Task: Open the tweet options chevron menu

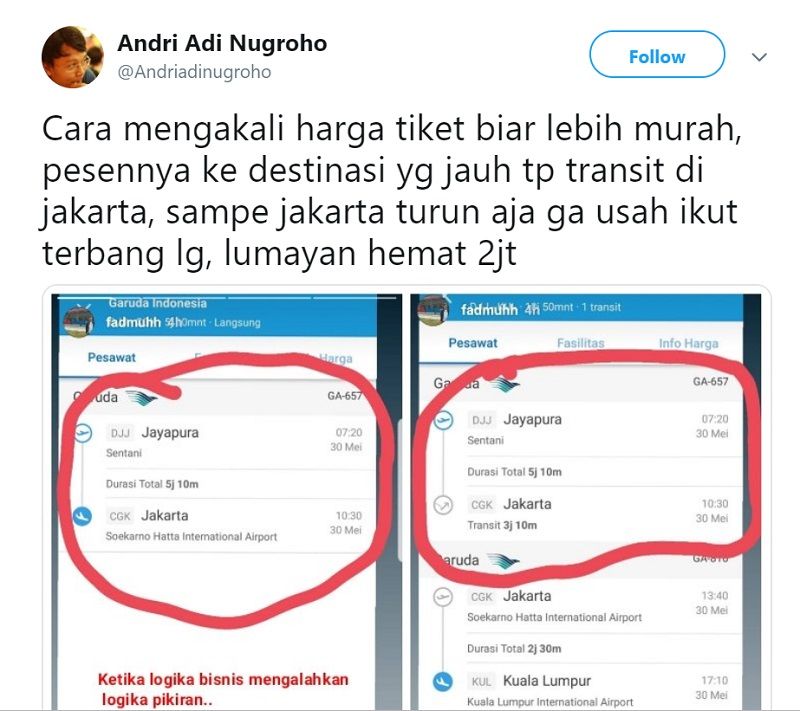Action: pos(759,57)
